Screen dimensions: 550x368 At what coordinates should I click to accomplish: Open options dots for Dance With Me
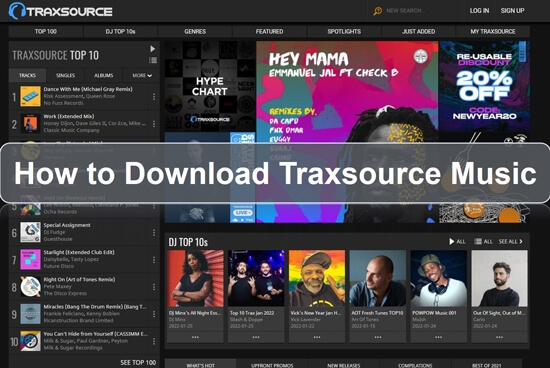point(154,96)
